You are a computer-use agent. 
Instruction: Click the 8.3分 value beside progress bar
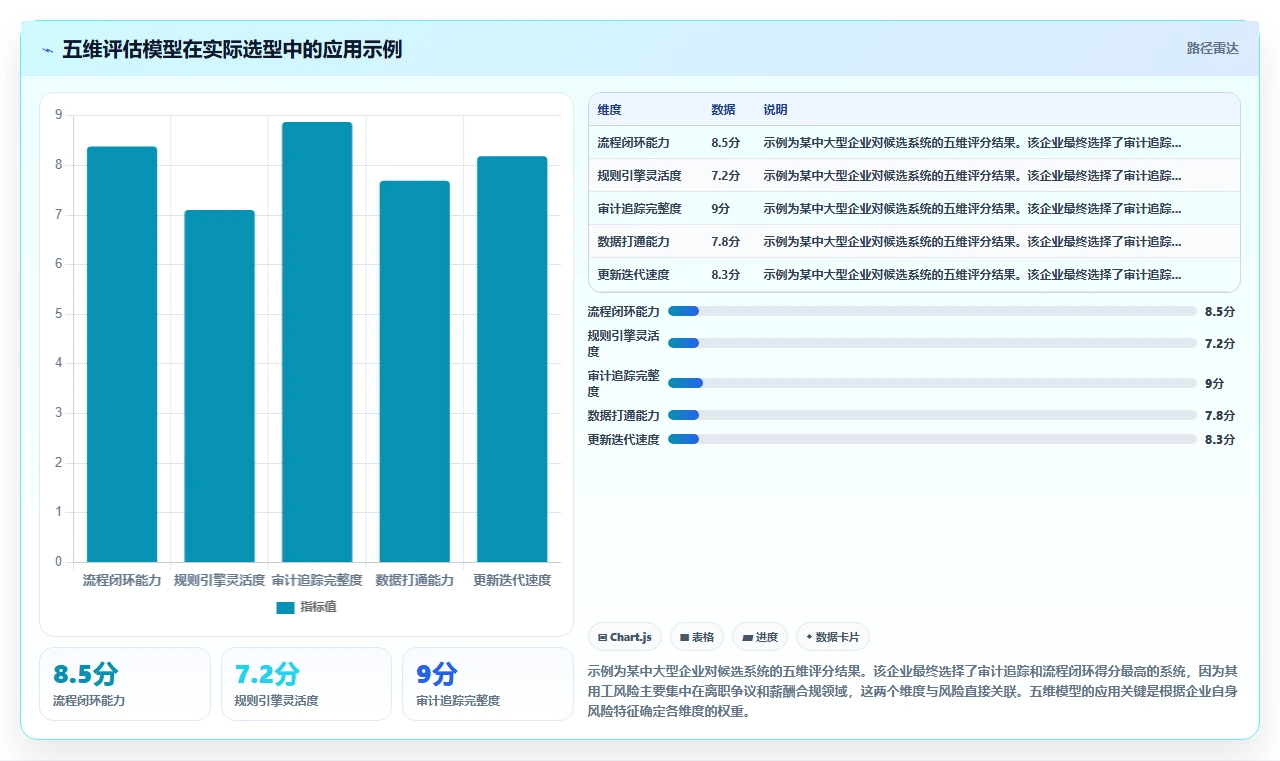tap(1220, 439)
